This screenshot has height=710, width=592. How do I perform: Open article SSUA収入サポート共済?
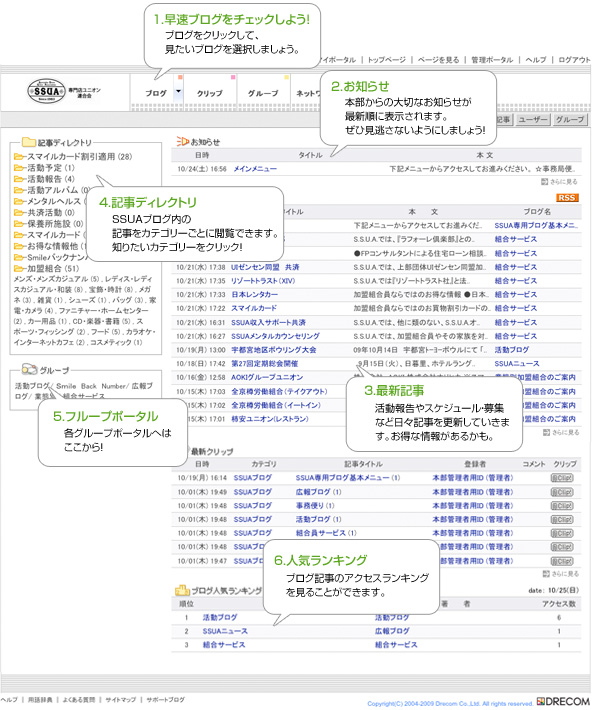268,322
